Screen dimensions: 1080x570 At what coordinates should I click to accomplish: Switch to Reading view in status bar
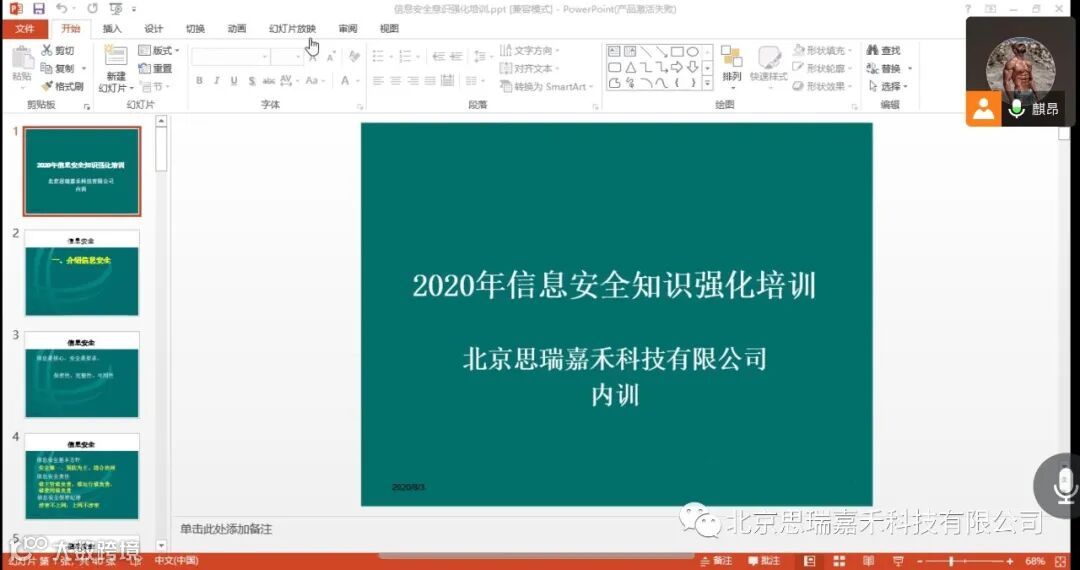(x=869, y=562)
